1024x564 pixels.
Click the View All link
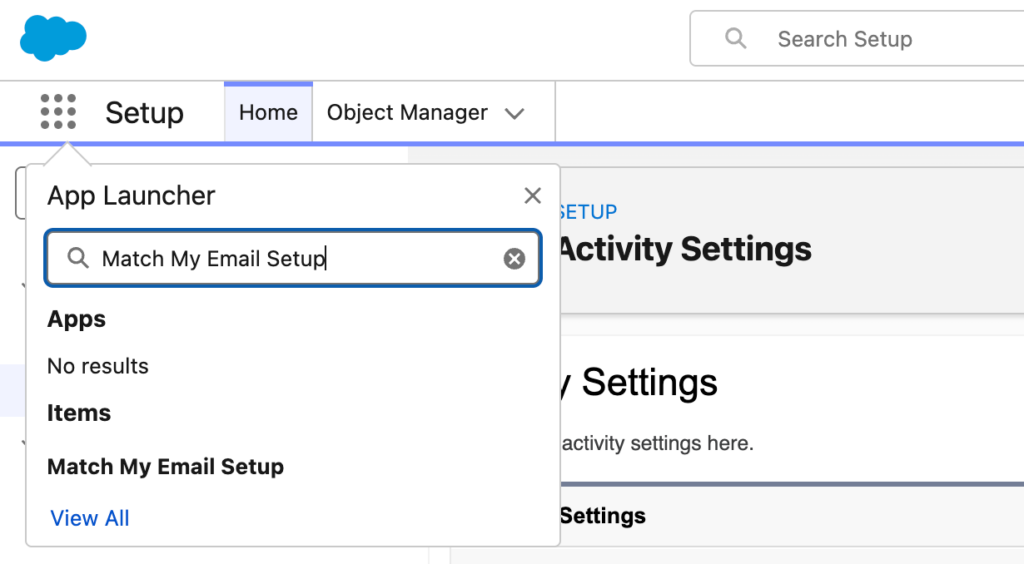click(90, 518)
